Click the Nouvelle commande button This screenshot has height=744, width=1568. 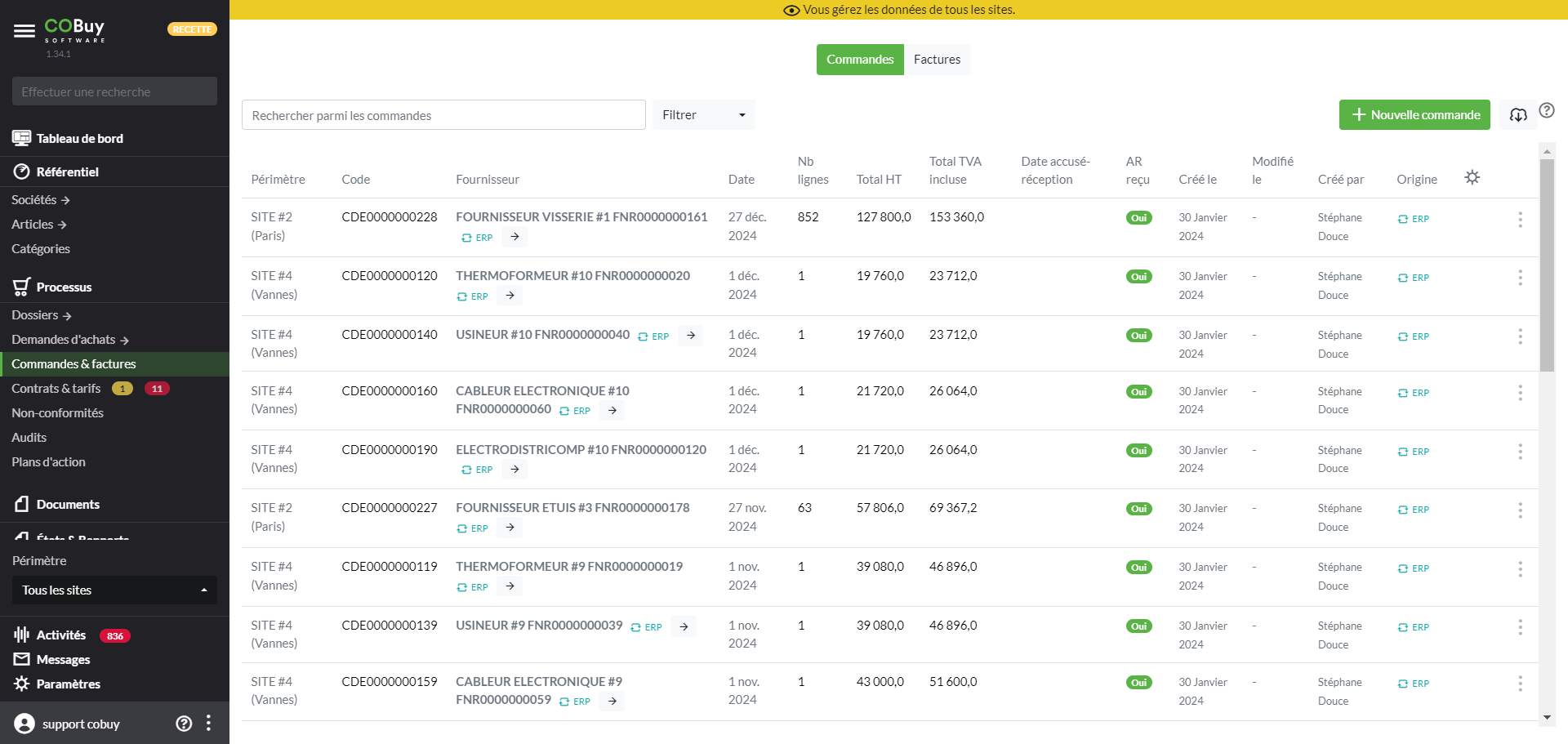point(1414,115)
